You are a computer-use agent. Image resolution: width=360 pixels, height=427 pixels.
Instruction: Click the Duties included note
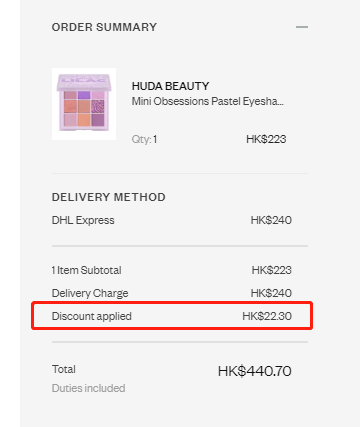coord(88,388)
